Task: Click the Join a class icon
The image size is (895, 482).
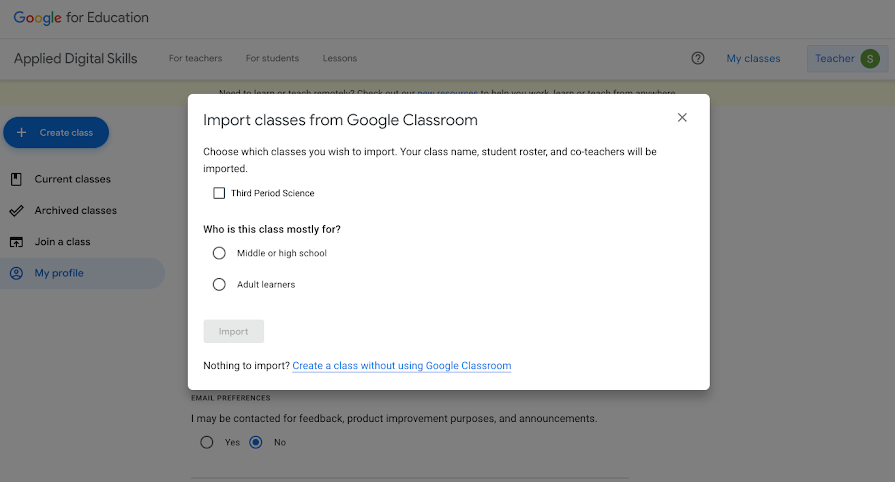Action: [x=17, y=242]
